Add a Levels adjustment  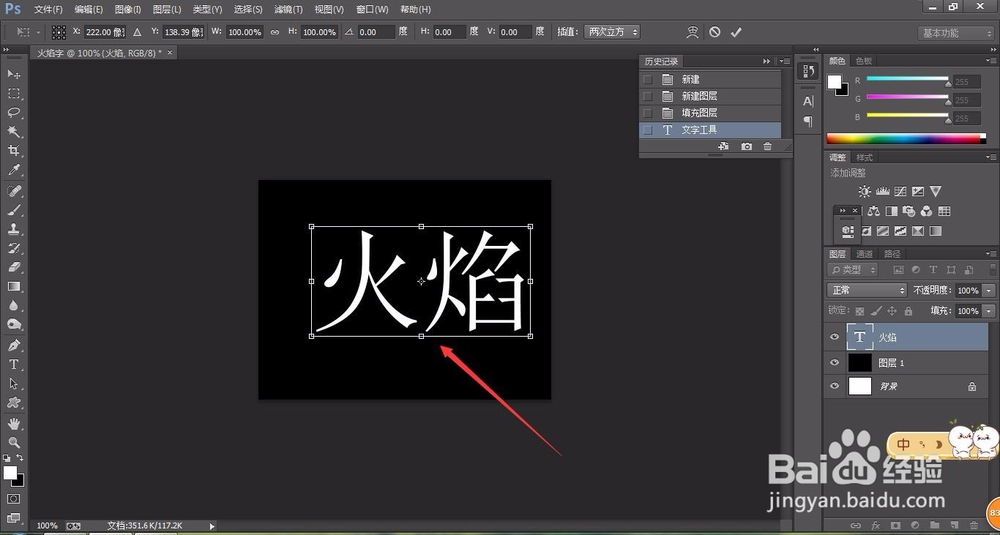pyautogui.click(x=883, y=191)
